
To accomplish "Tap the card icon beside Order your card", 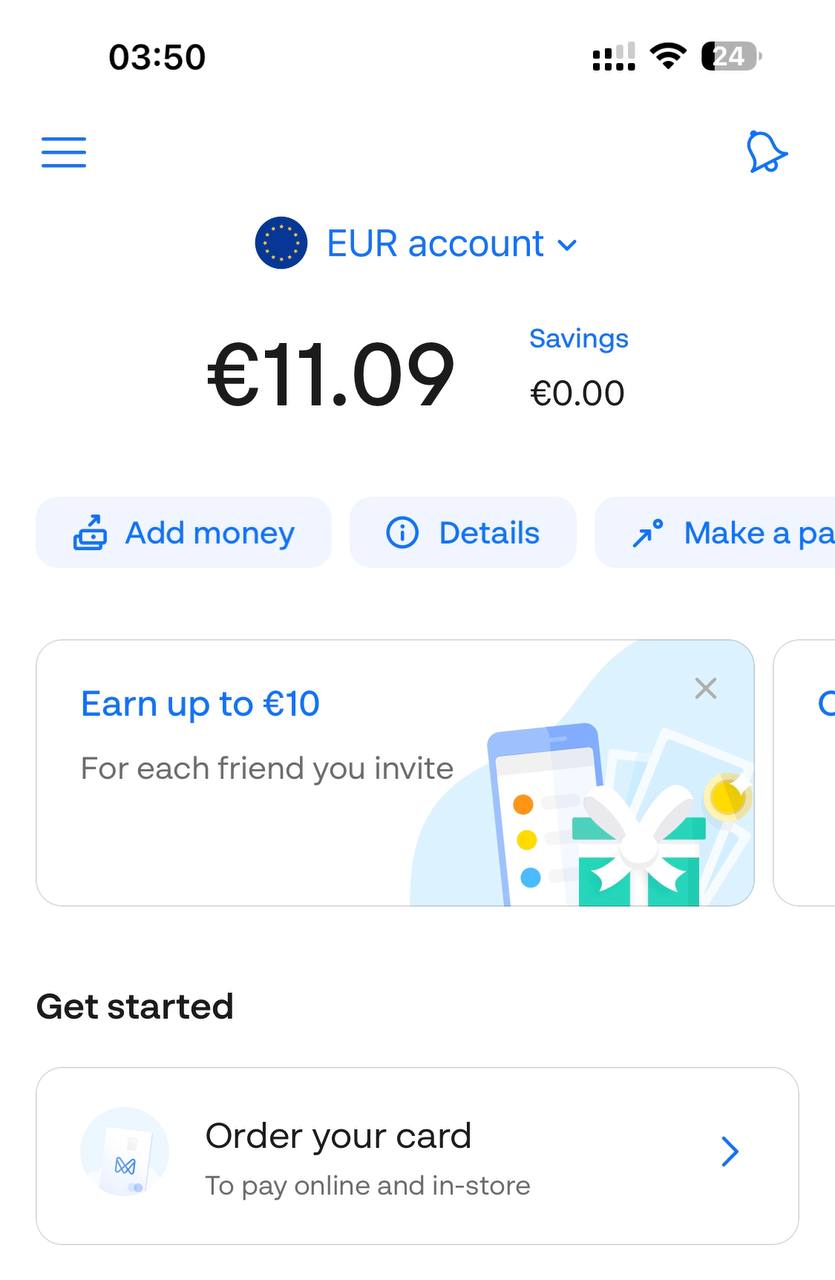I will [124, 1152].
